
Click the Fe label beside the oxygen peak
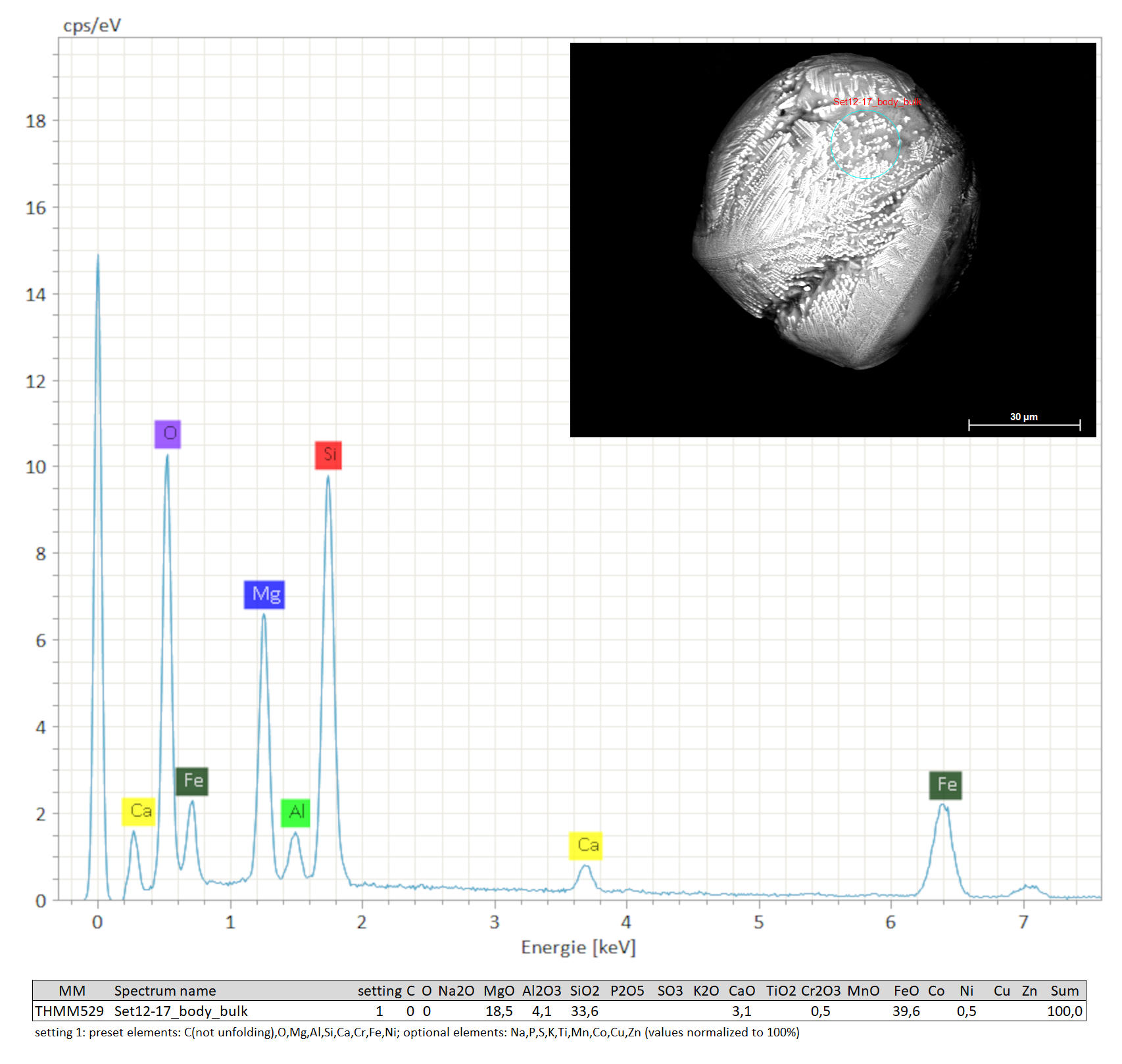(192, 781)
